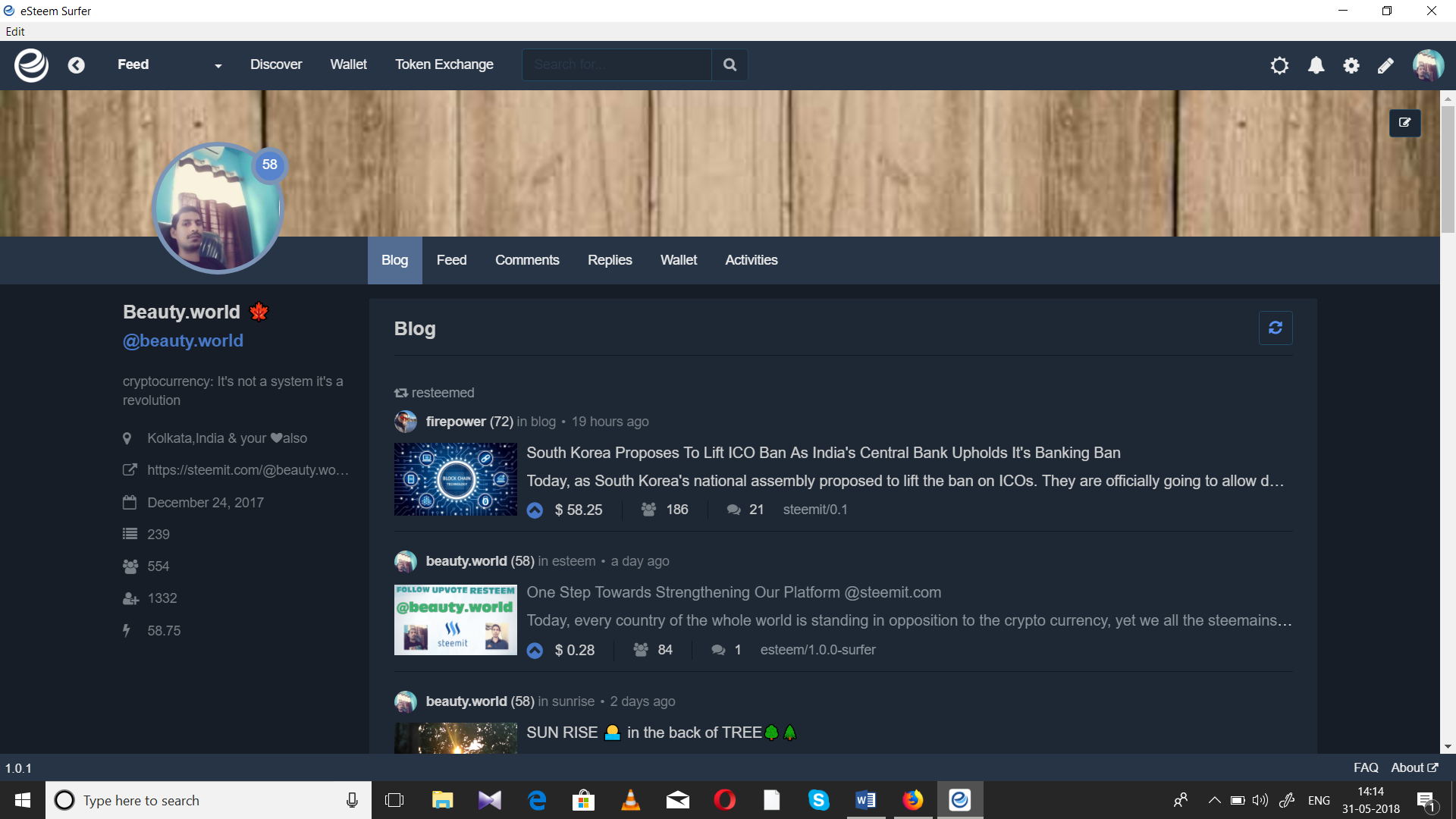1456x819 pixels.
Task: Open the Feed dropdown in the navbar
Action: pyautogui.click(x=170, y=65)
